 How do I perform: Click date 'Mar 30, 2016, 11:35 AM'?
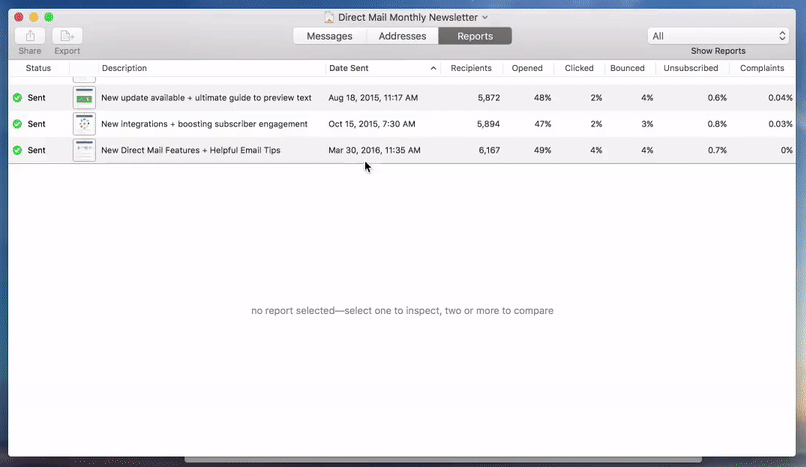coord(374,150)
